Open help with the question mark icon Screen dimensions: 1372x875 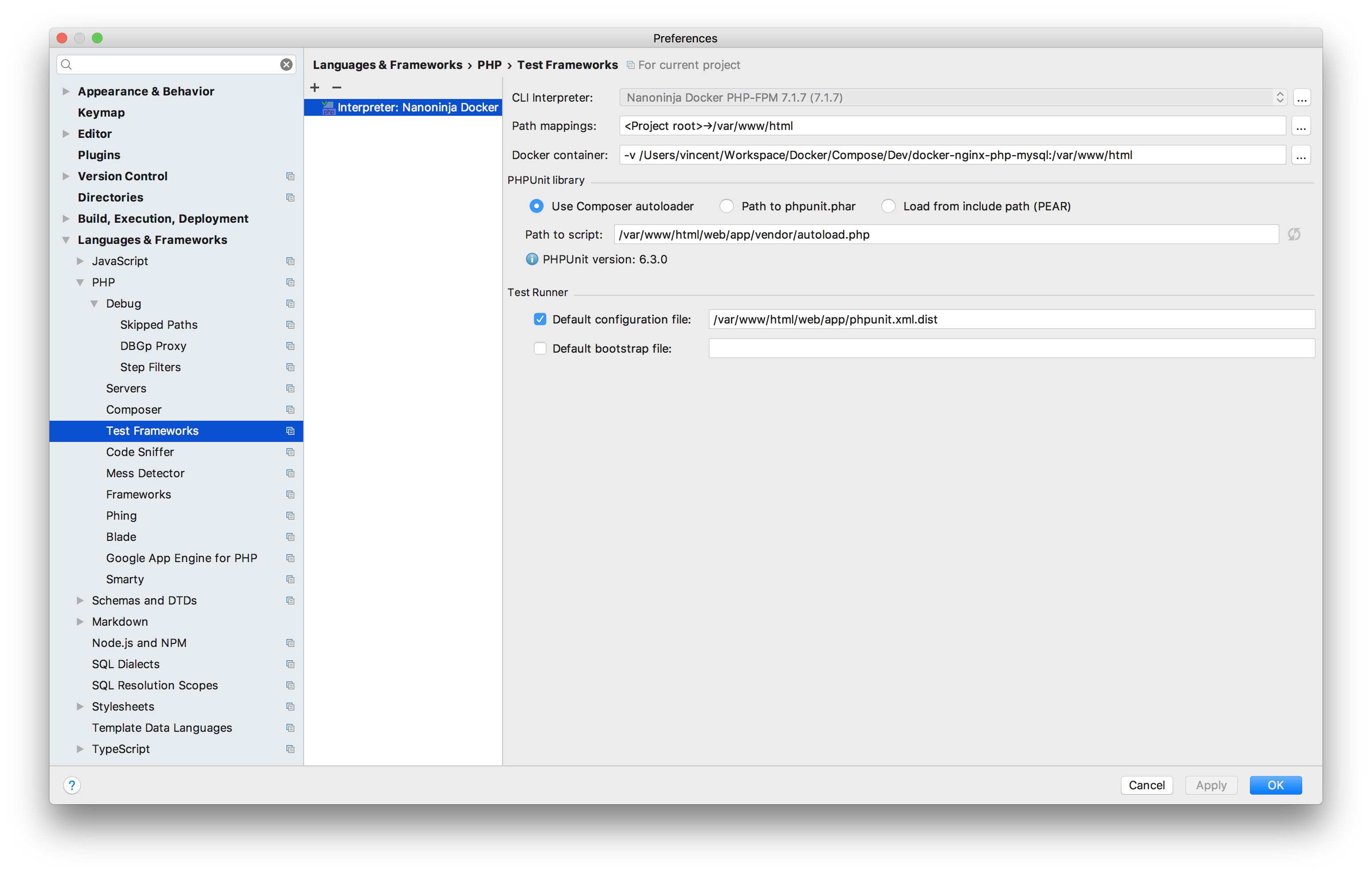click(72, 785)
